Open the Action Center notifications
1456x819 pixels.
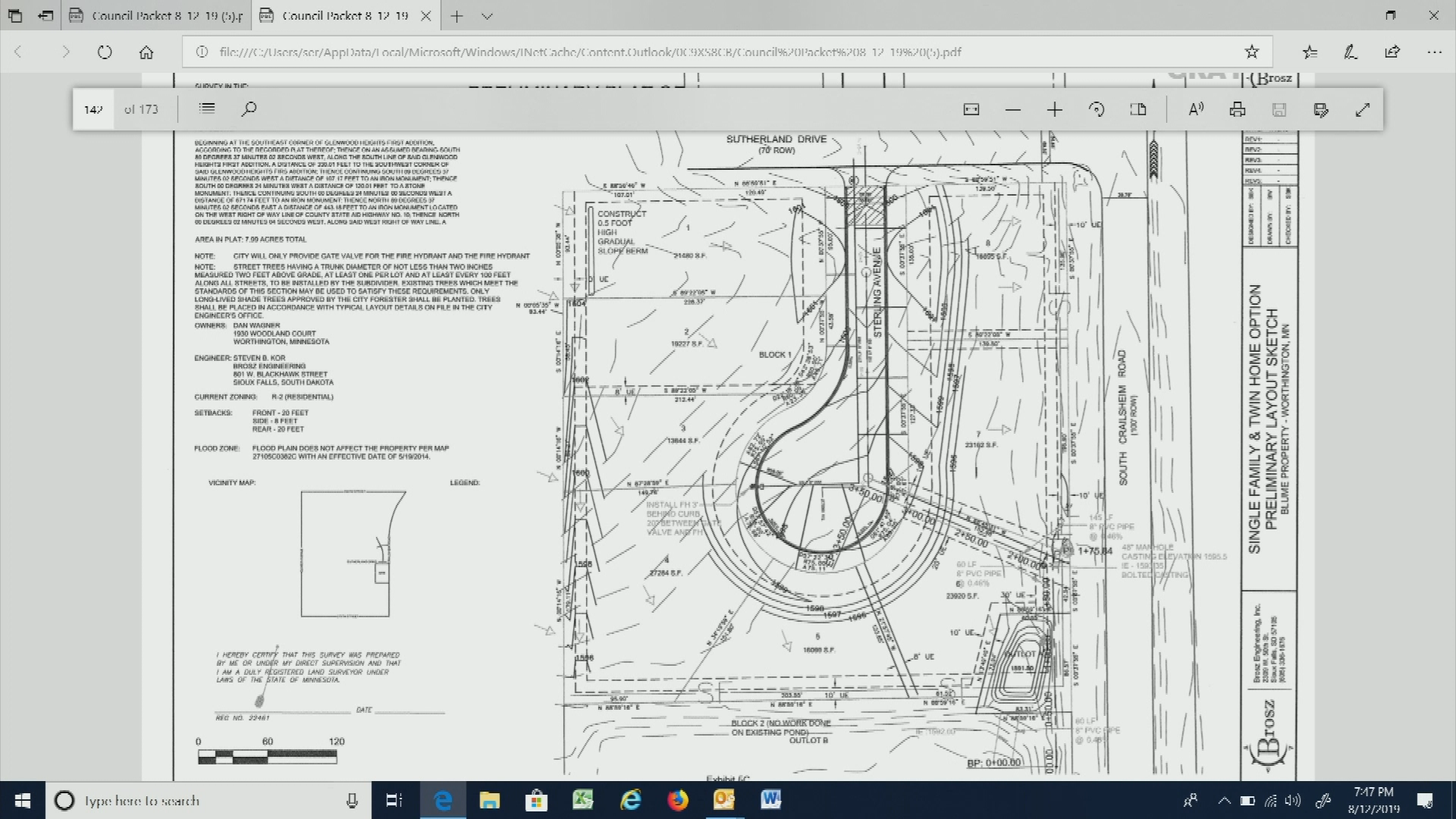pos(1424,801)
